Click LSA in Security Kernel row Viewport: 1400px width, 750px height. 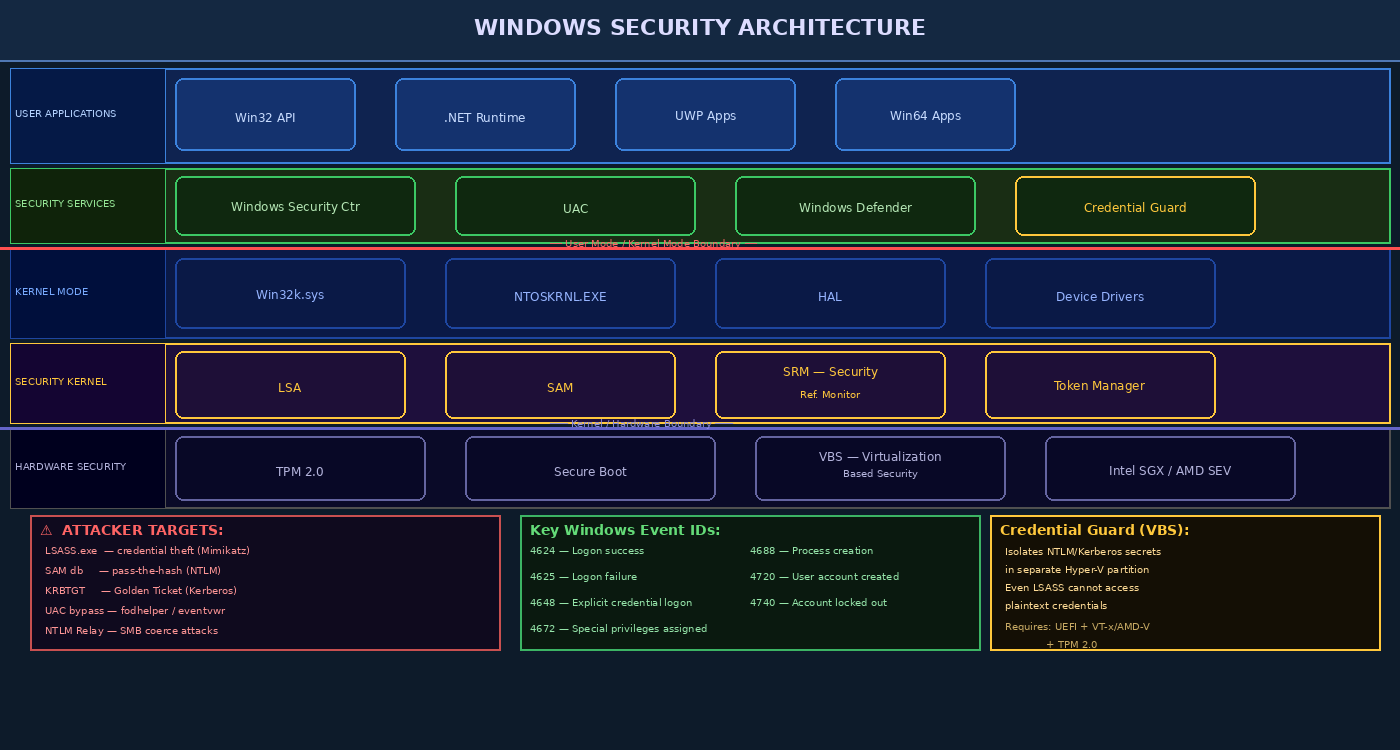(290, 385)
